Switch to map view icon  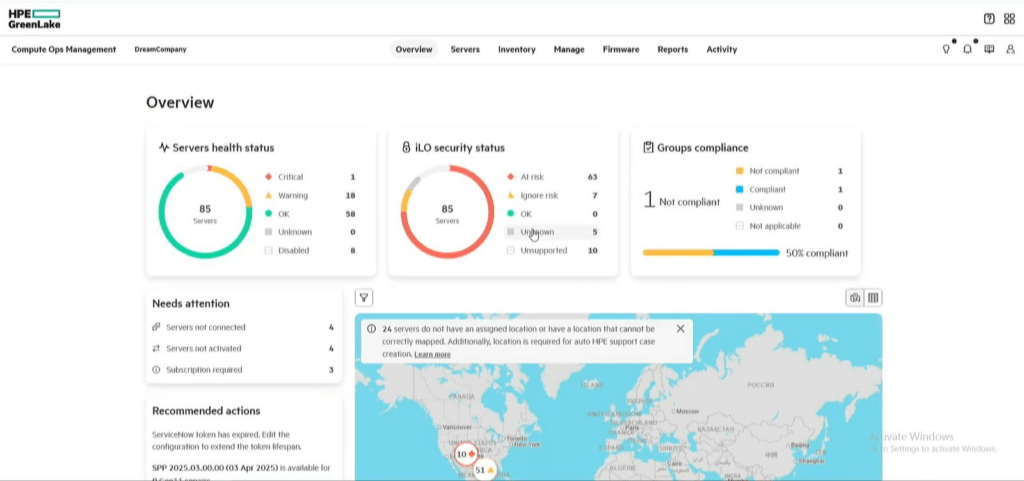tap(854, 298)
